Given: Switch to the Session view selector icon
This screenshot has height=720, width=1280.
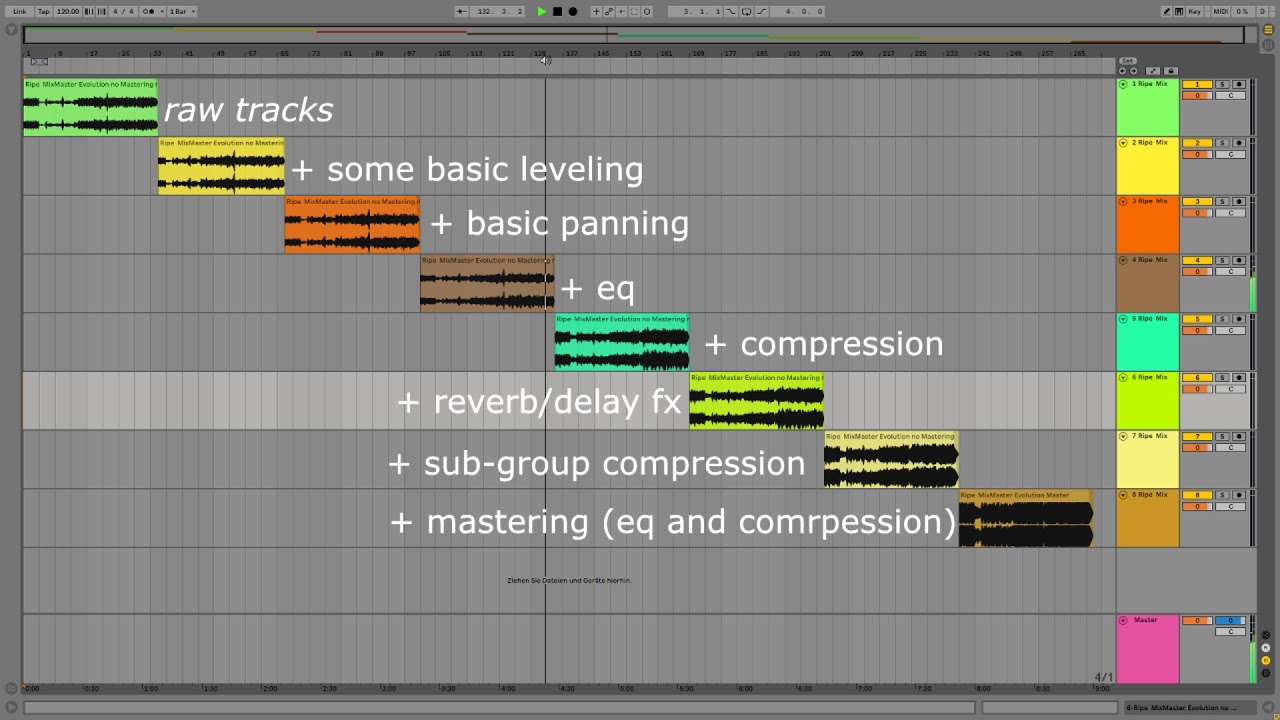Looking at the screenshot, I should coord(1268,44).
